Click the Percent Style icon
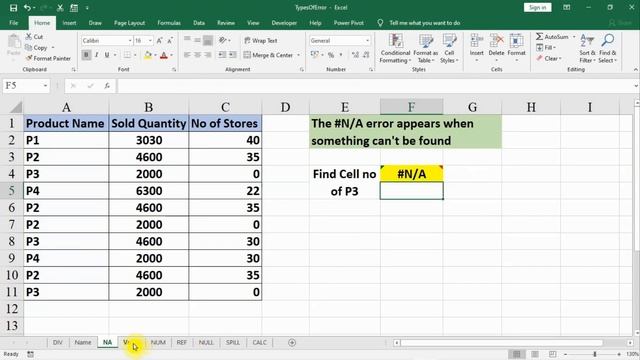 click(331, 55)
